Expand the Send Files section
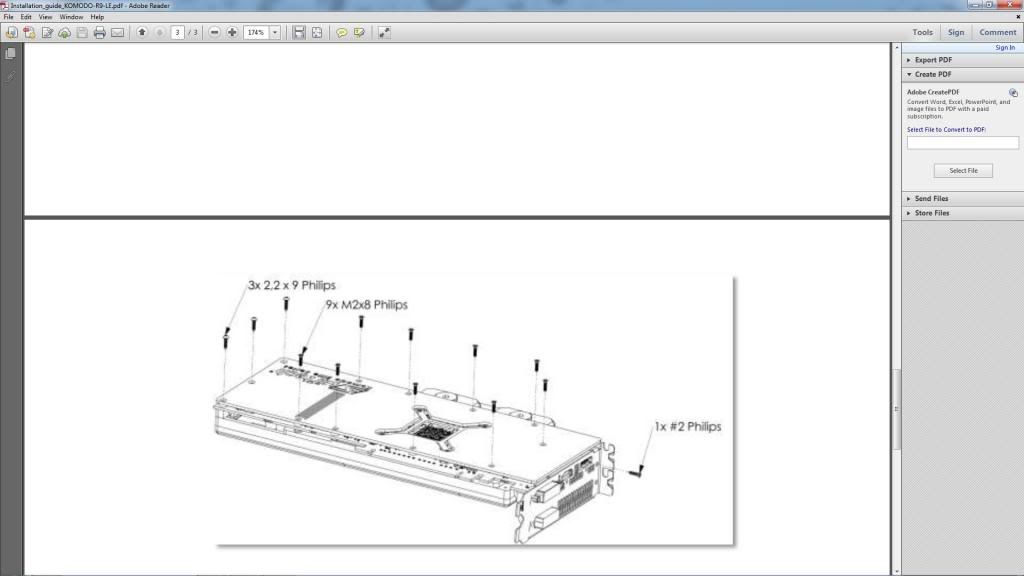 (931, 199)
